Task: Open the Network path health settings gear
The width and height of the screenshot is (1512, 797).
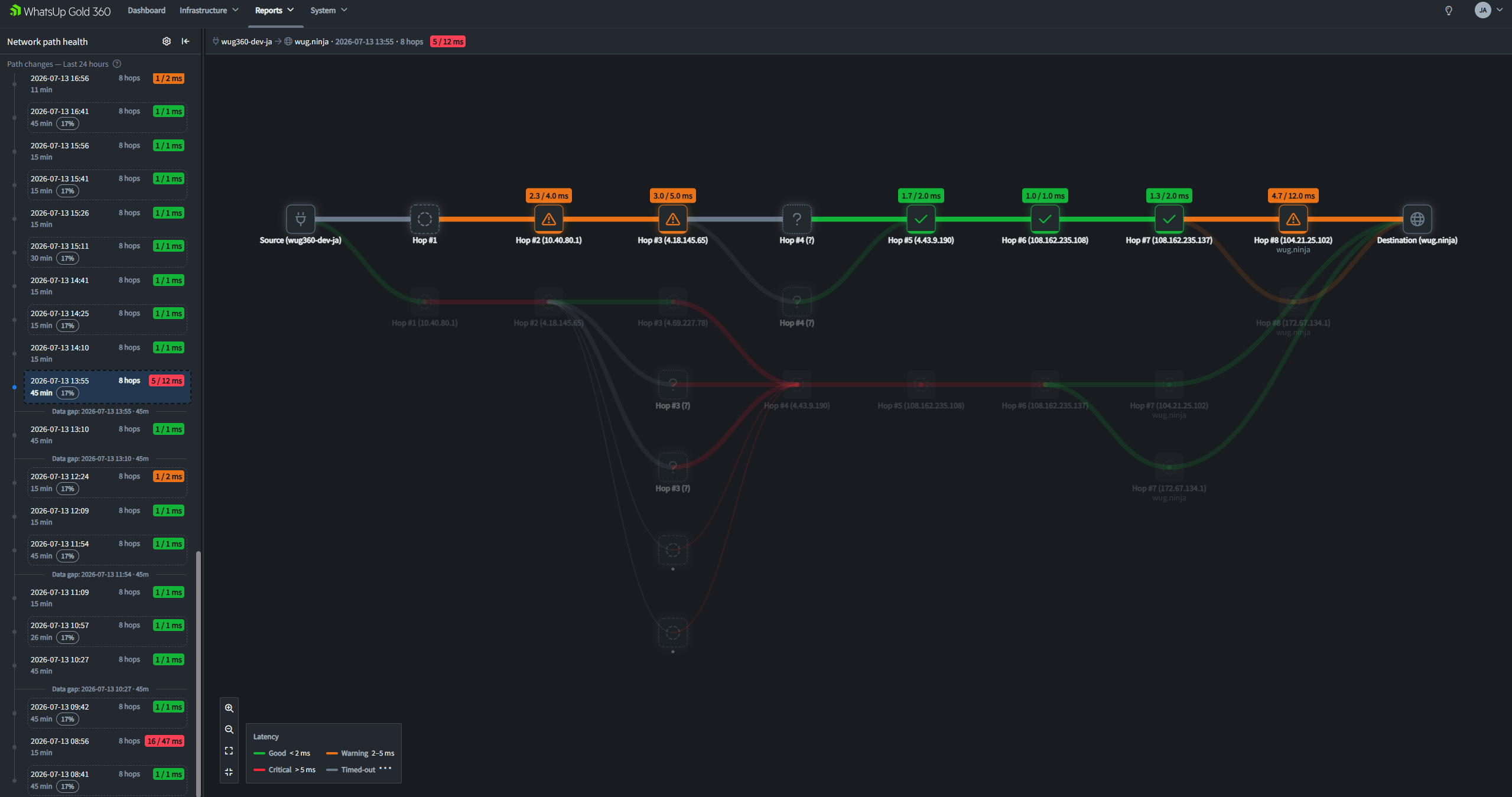Action: pos(167,41)
